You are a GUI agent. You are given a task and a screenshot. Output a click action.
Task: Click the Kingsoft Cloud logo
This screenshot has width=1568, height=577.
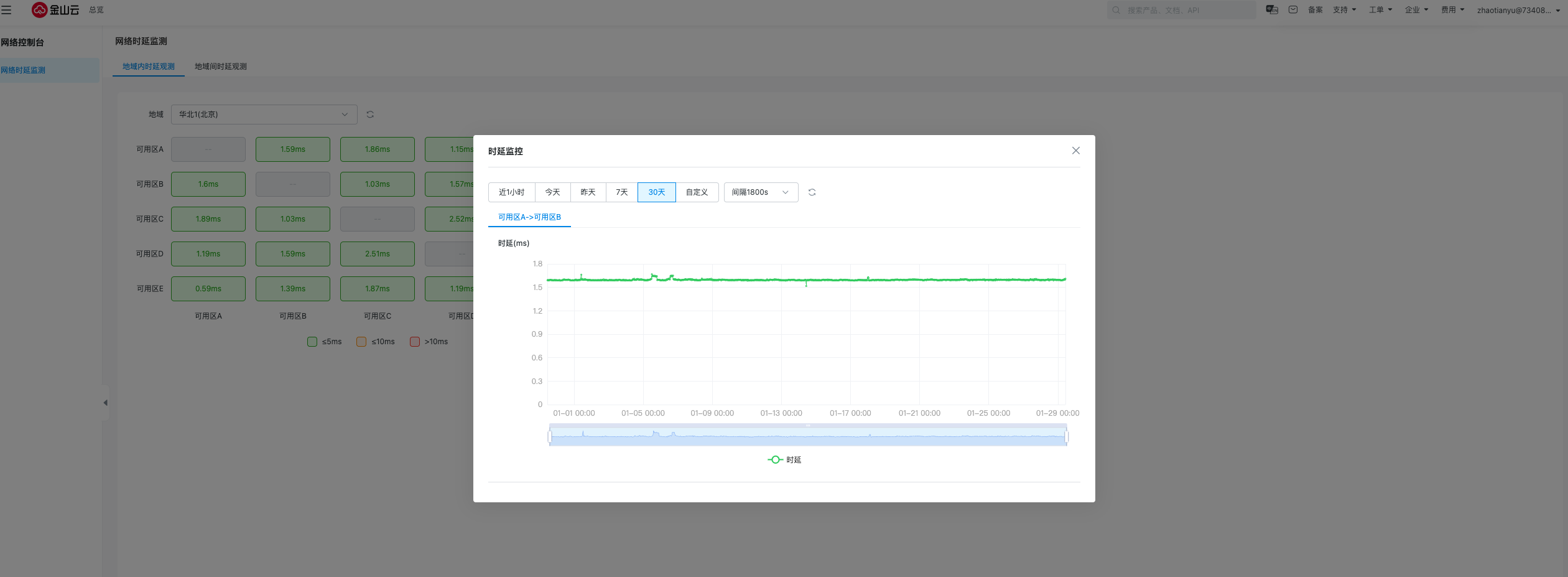pyautogui.click(x=55, y=10)
